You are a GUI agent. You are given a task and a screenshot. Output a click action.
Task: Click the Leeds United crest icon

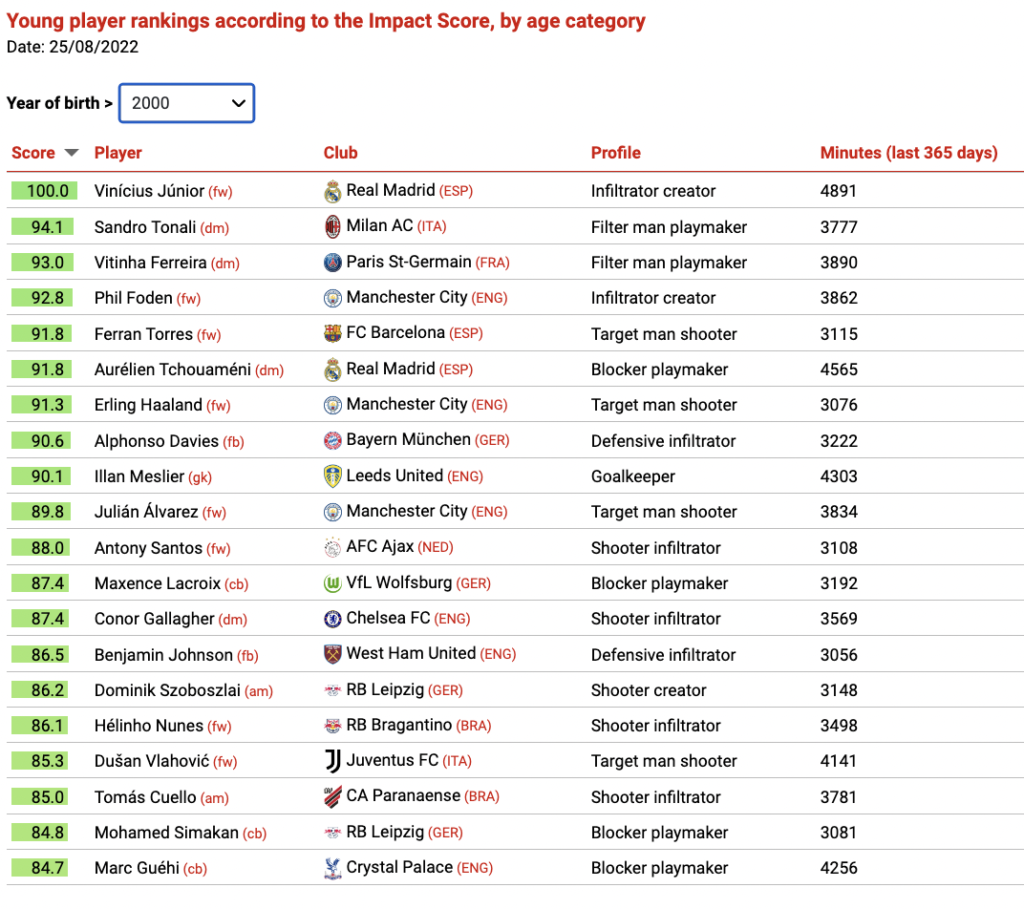click(x=332, y=476)
